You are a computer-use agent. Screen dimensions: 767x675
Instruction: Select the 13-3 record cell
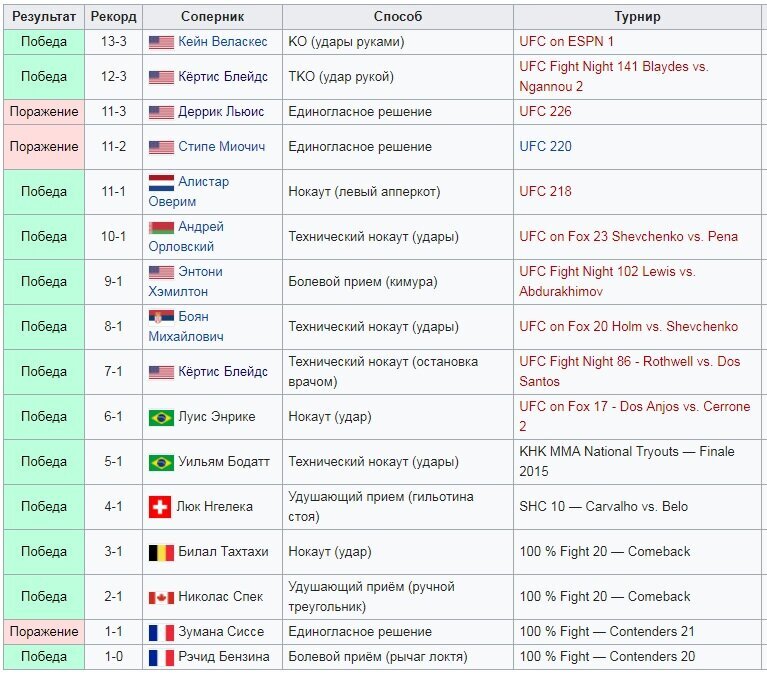point(113,42)
